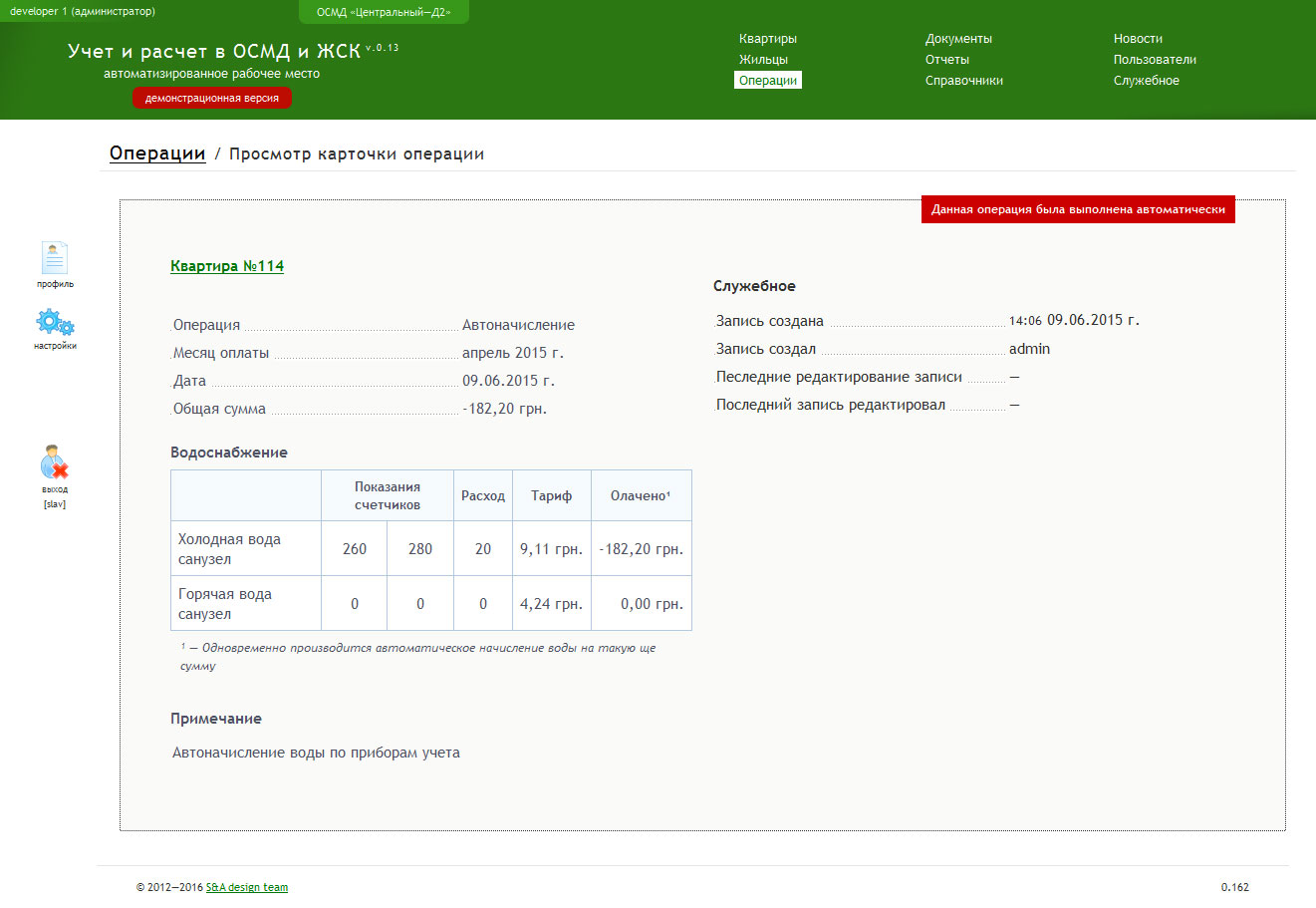Viewport: 1316px width, 908px height.
Task: Click the record created timestamp 14:06 09.06.2015
Action: click(1074, 320)
